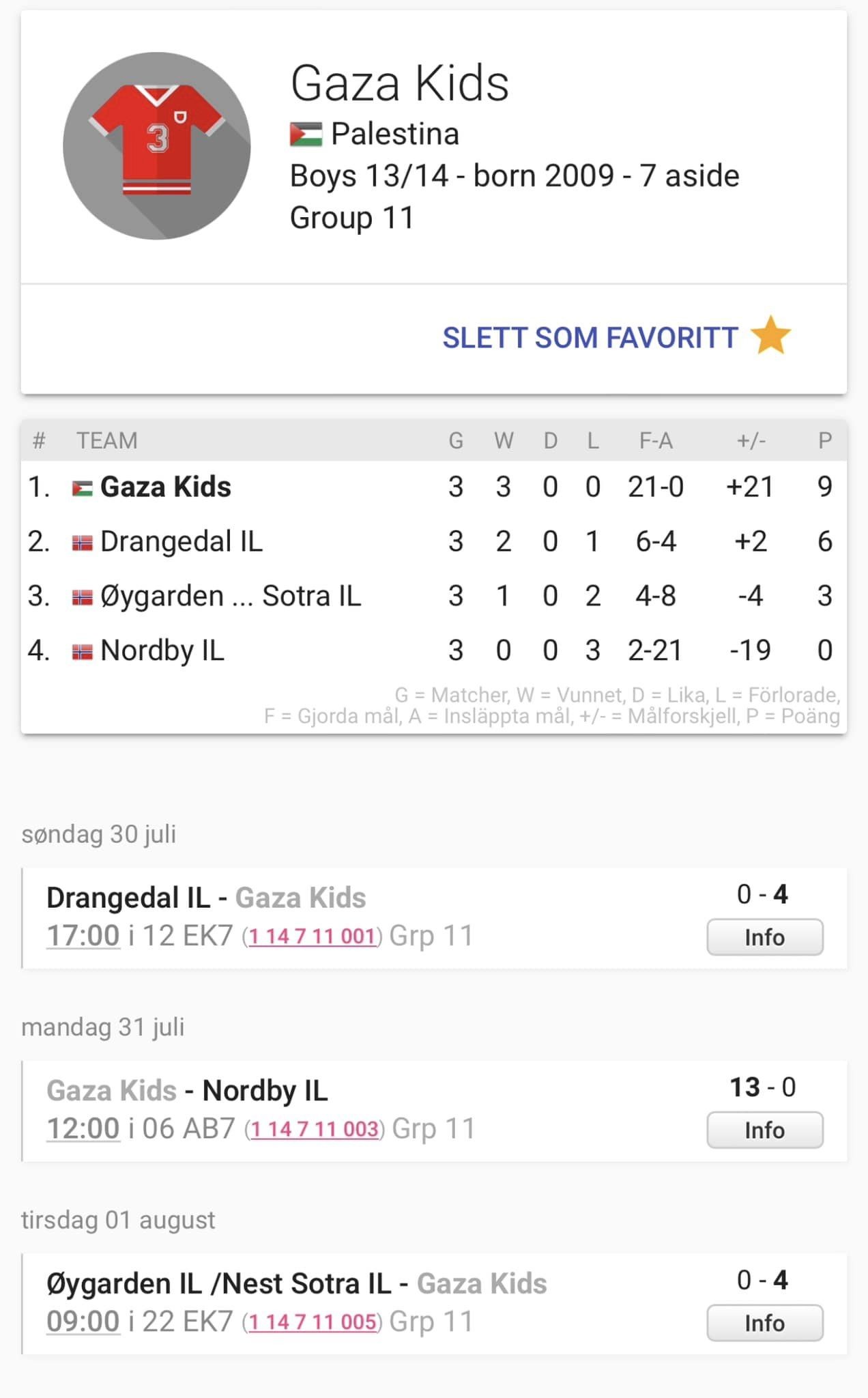Viewport: 868px width, 1398px height.
Task: Open match number 1 14 7 11 005
Action: tap(312, 1322)
